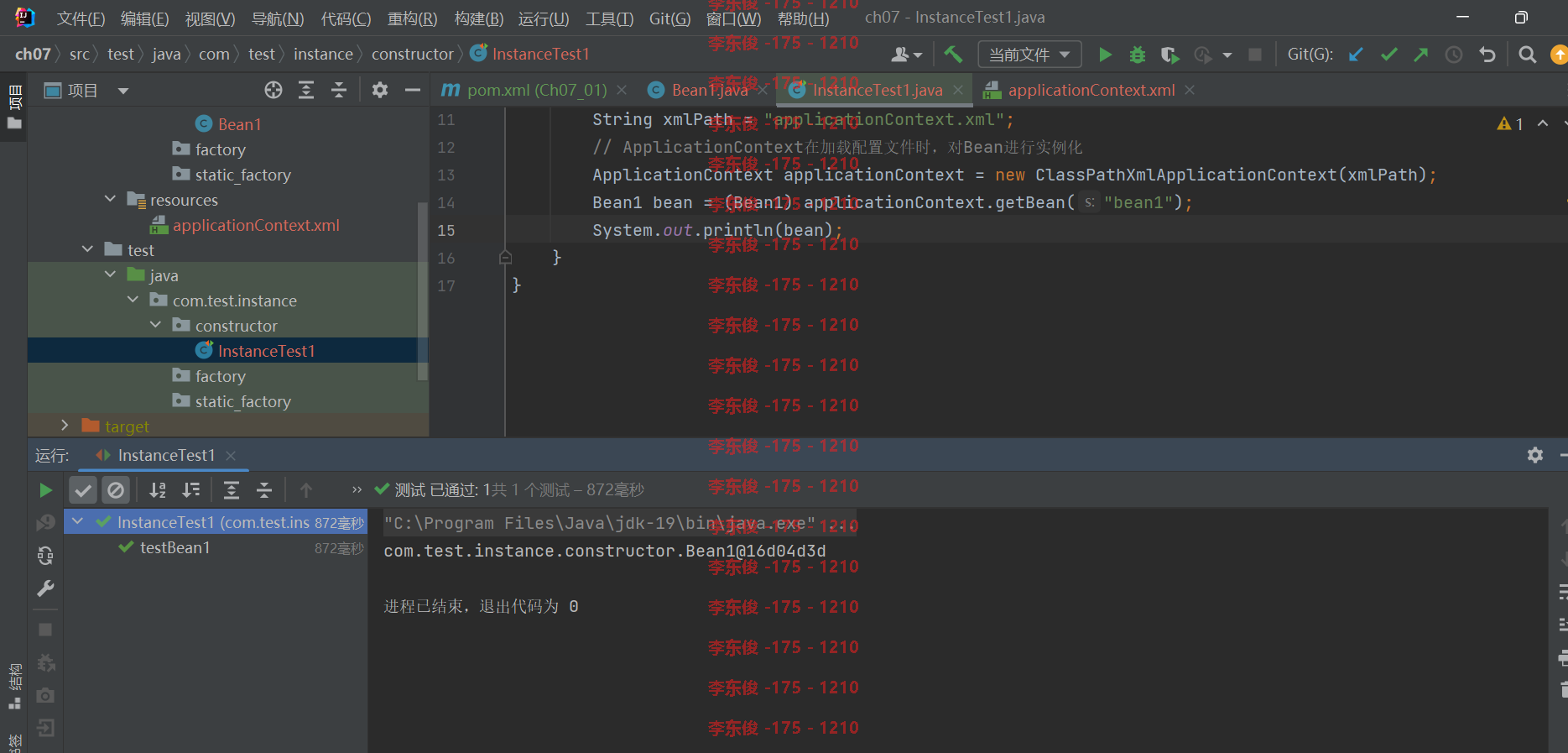Click the wrench icon in Run sidebar
Image resolution: width=1568 pixels, height=753 pixels.
coord(46,588)
